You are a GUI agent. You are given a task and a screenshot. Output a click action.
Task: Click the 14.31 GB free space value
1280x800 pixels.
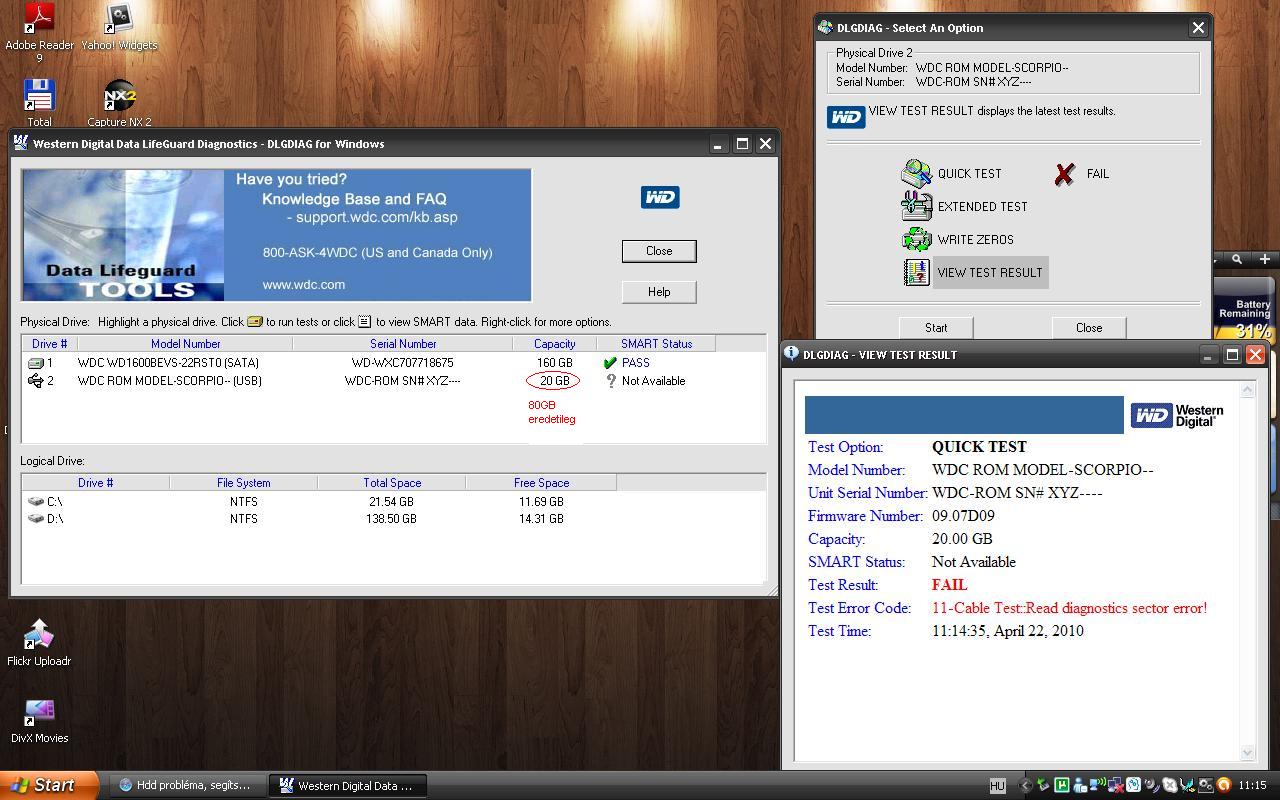pos(541,518)
